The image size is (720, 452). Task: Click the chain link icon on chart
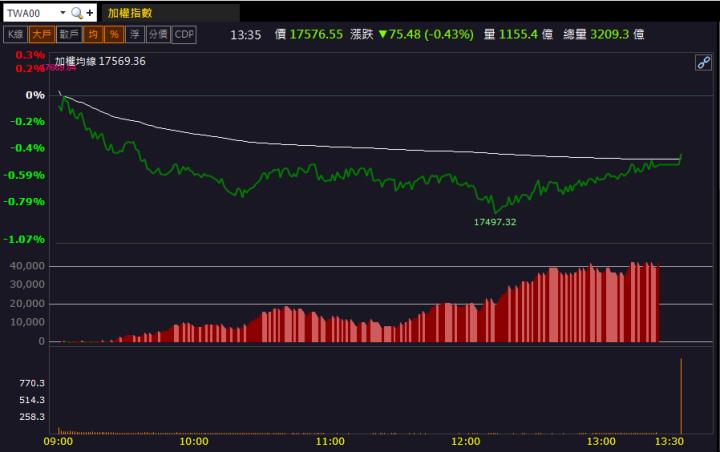(x=703, y=62)
